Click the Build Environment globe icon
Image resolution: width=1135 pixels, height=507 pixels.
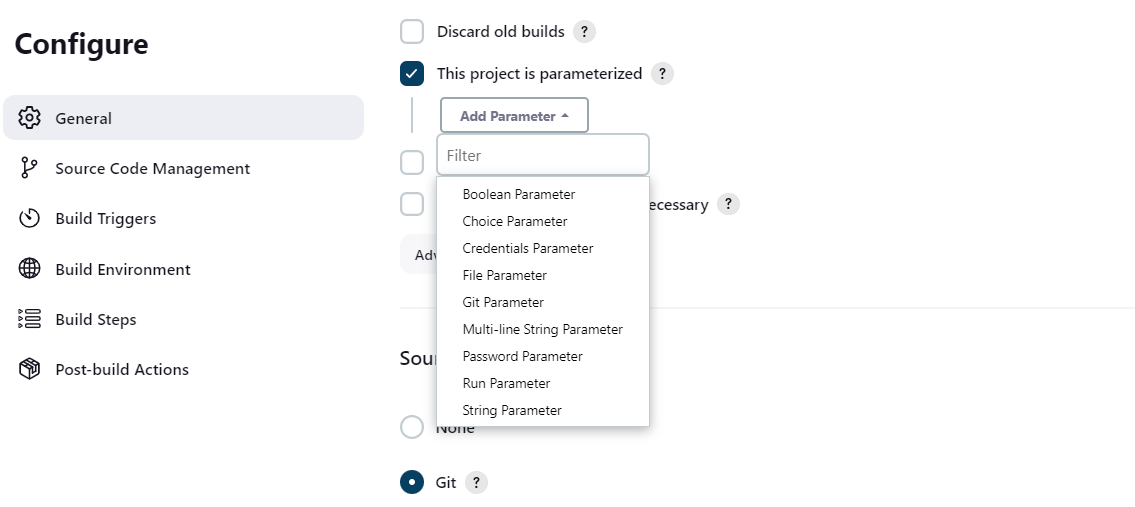point(30,269)
